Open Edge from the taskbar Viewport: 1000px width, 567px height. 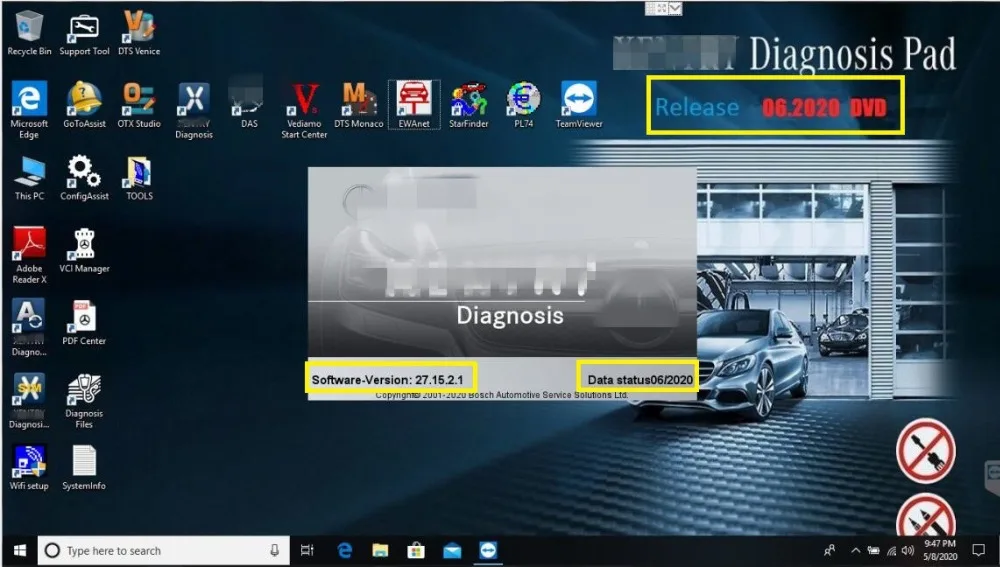coord(344,550)
